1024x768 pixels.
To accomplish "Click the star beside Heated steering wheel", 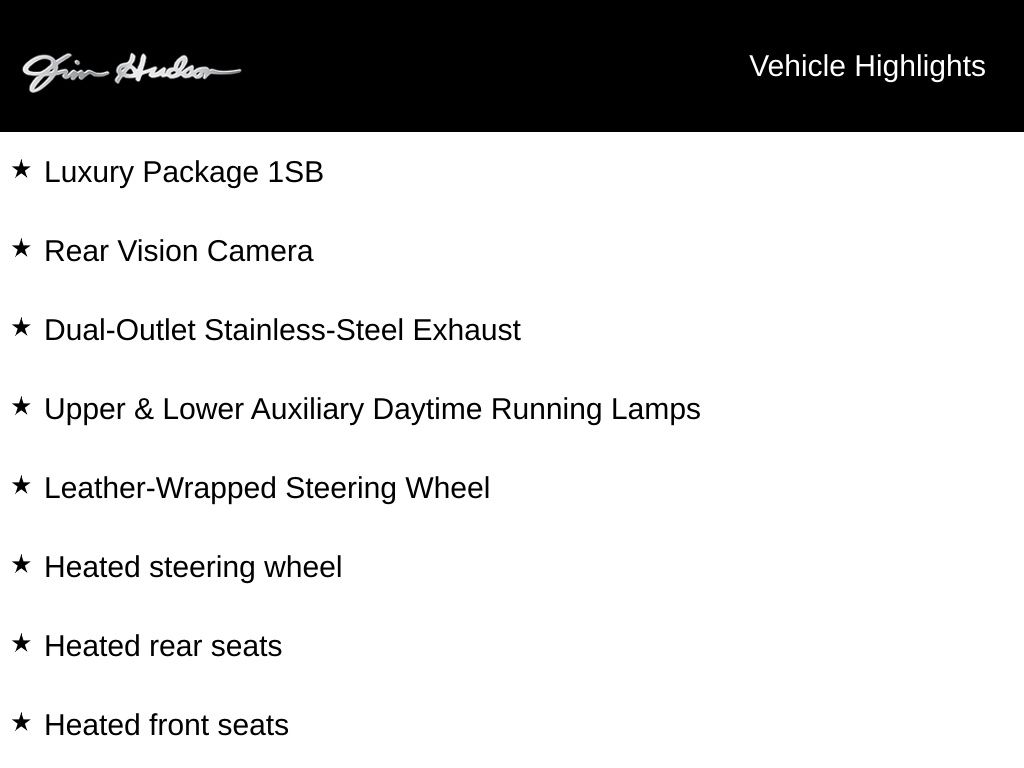I will tap(21, 564).
